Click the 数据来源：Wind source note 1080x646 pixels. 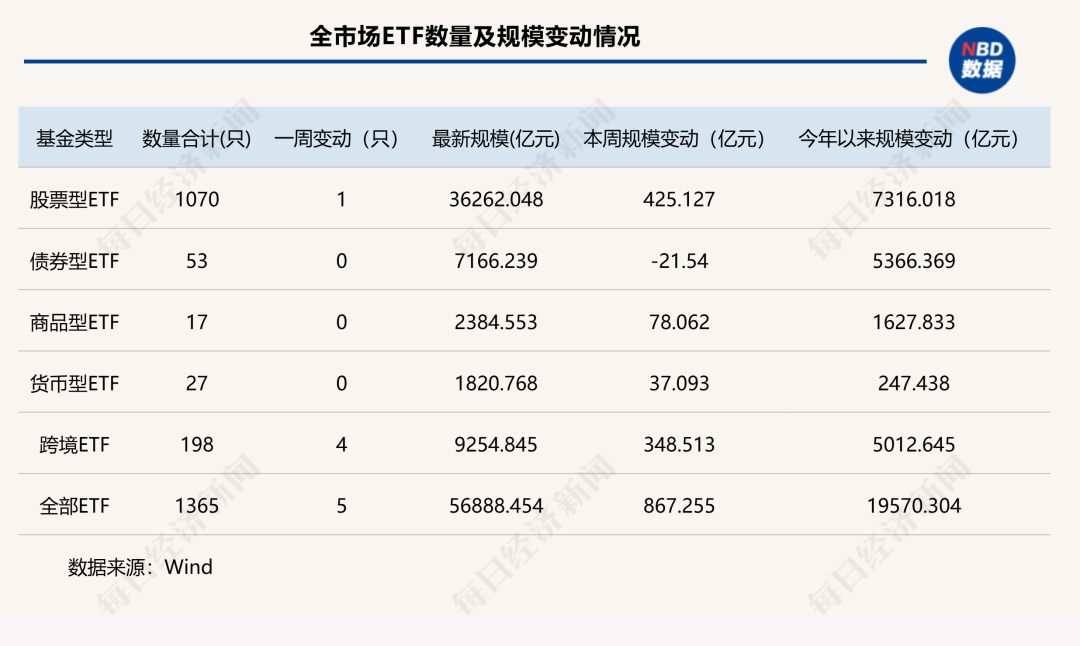click(x=140, y=568)
